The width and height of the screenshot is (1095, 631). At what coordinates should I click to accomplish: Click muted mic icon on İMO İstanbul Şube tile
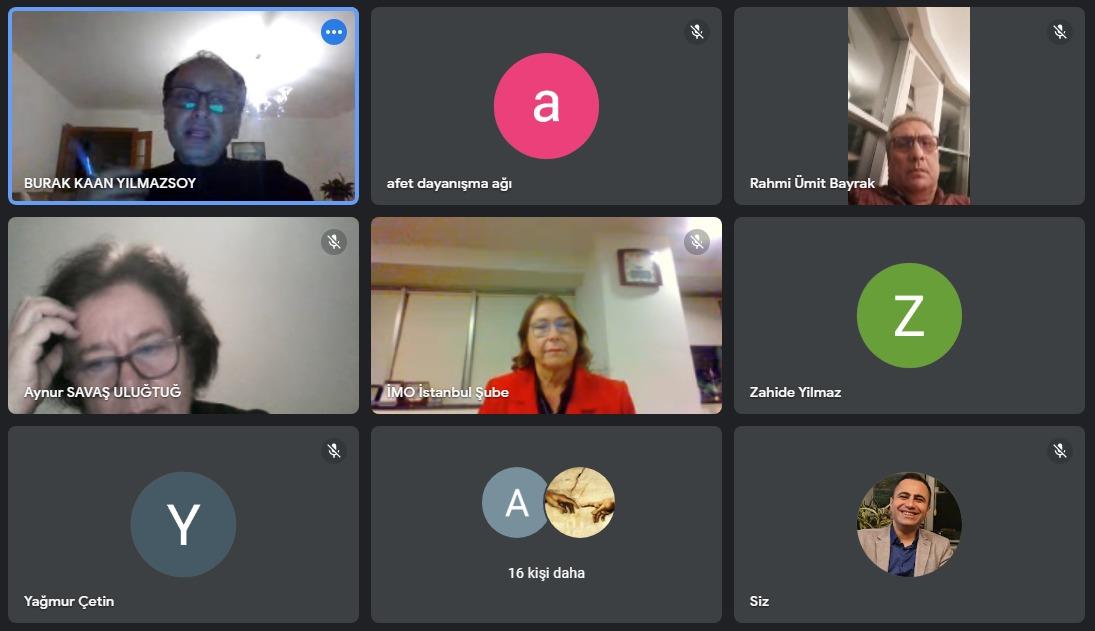click(697, 242)
